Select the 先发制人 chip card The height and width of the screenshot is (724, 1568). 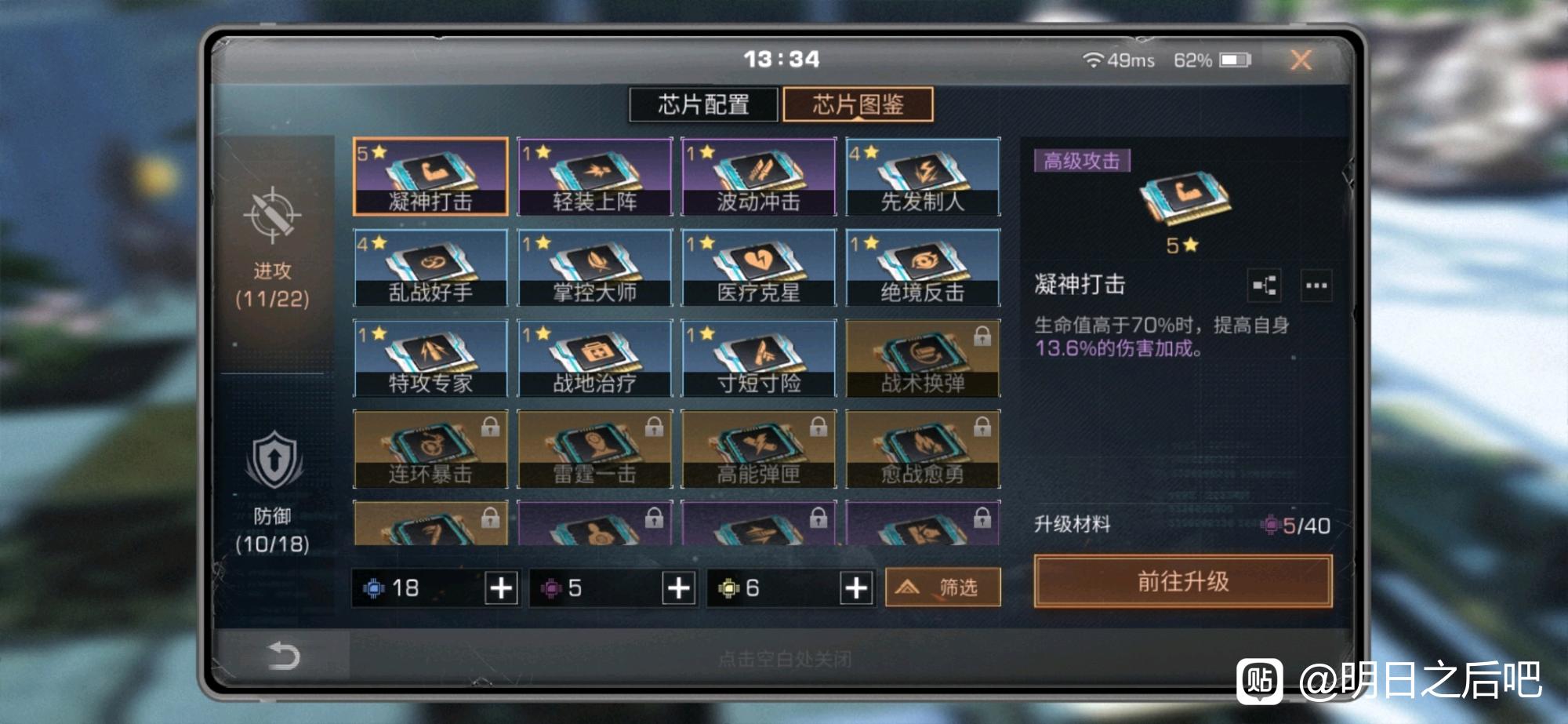click(923, 176)
